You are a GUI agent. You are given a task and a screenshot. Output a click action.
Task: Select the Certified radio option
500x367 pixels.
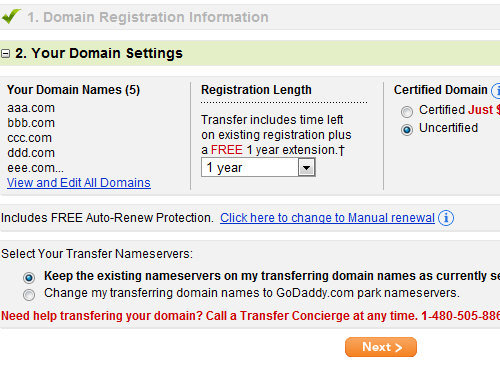[407, 112]
